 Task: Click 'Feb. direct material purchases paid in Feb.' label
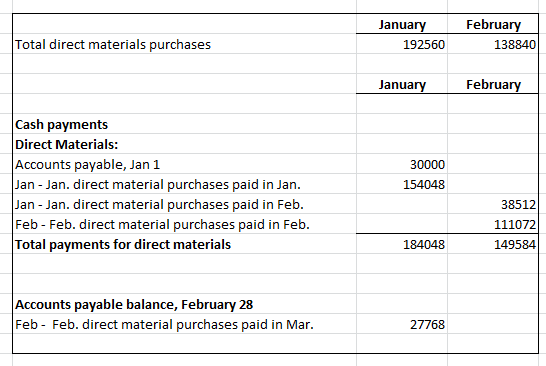coord(162,225)
